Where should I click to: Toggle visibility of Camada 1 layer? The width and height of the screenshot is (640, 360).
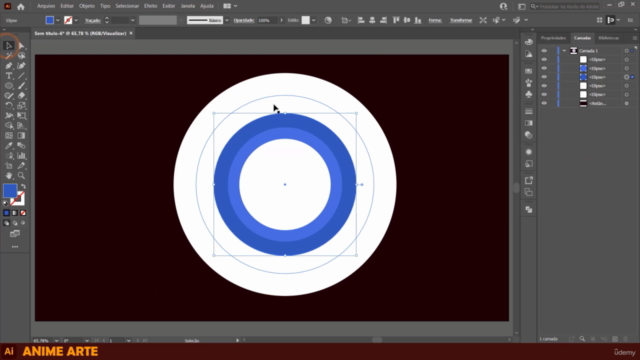click(544, 51)
